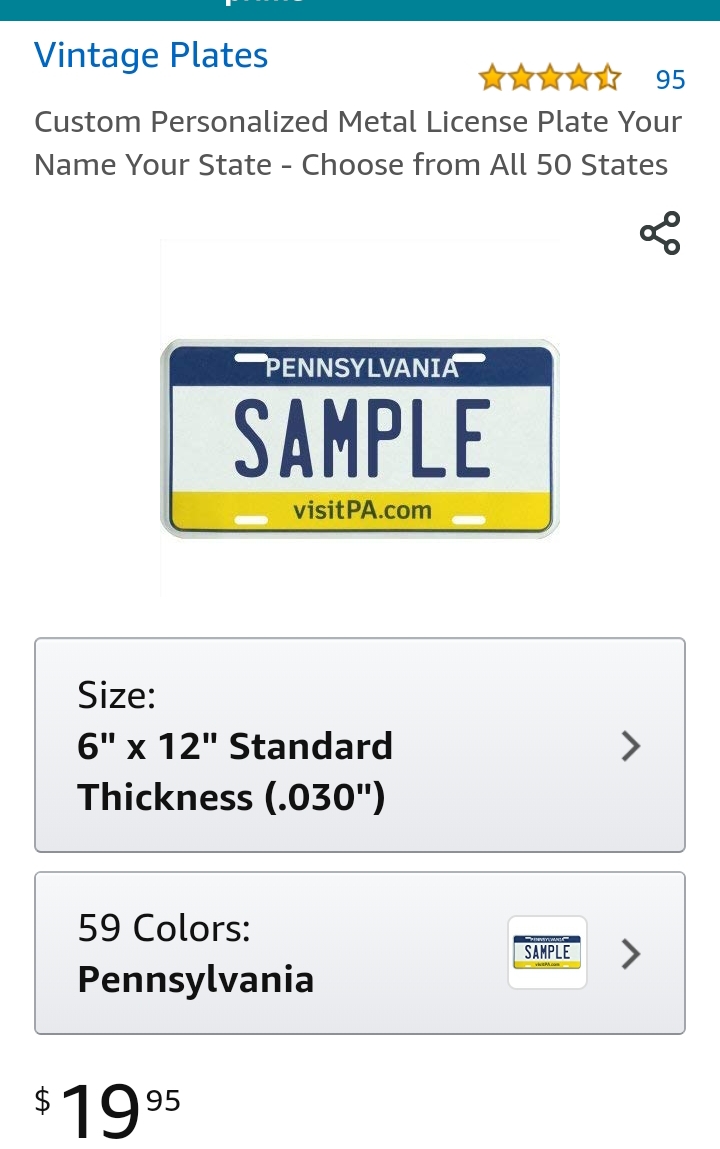Expand the Size option chevron

(630, 746)
